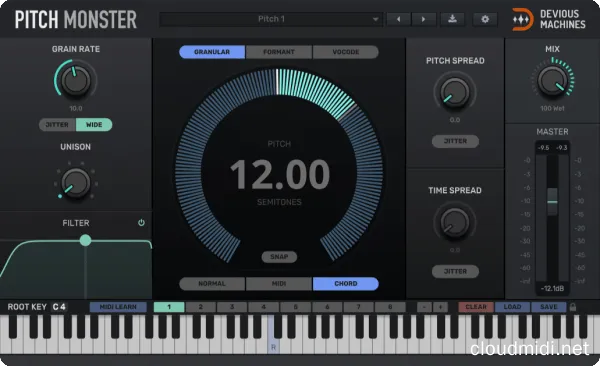
Task: Click the white marker on pitch dial
Action: (277, 82)
